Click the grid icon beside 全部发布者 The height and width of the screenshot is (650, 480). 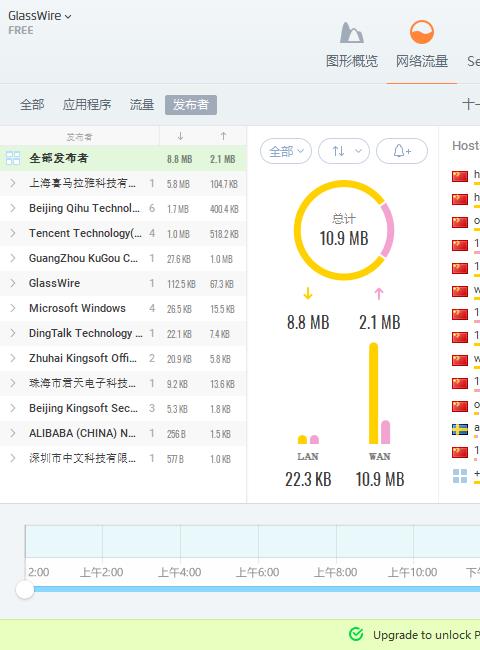pos(13,158)
